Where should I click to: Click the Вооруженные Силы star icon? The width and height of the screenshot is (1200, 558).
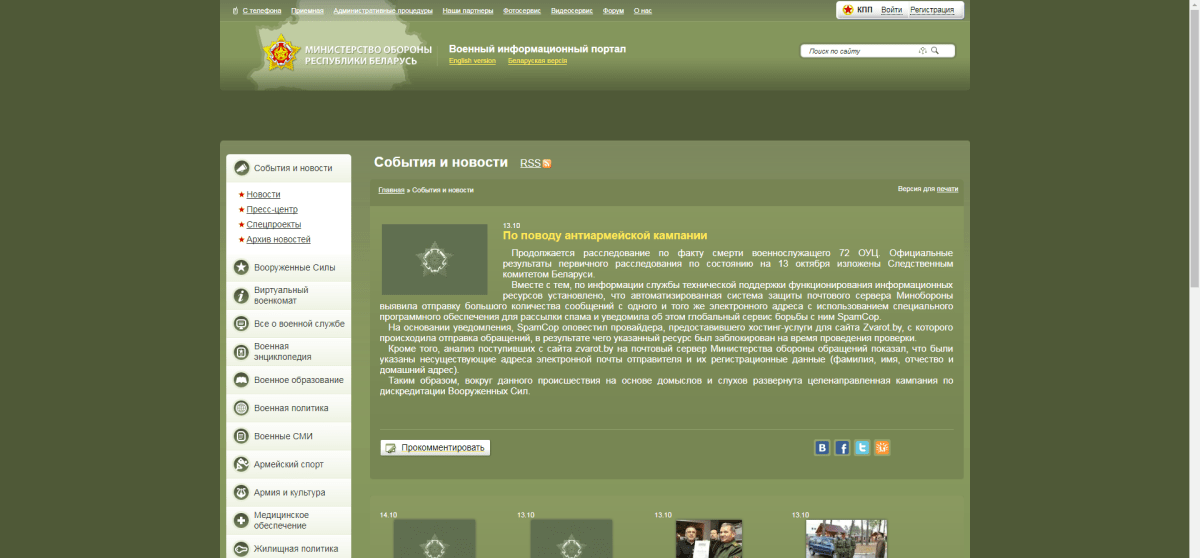tap(241, 268)
